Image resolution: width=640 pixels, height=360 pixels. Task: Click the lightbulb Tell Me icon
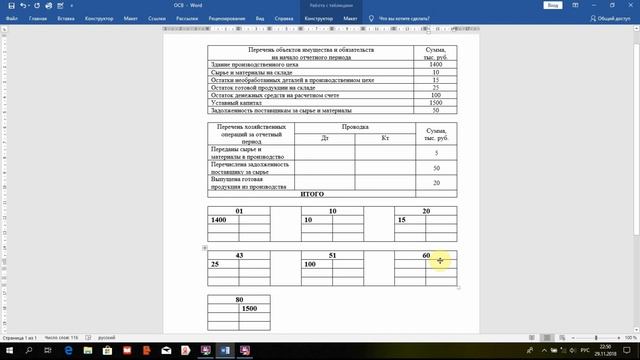[371, 18]
